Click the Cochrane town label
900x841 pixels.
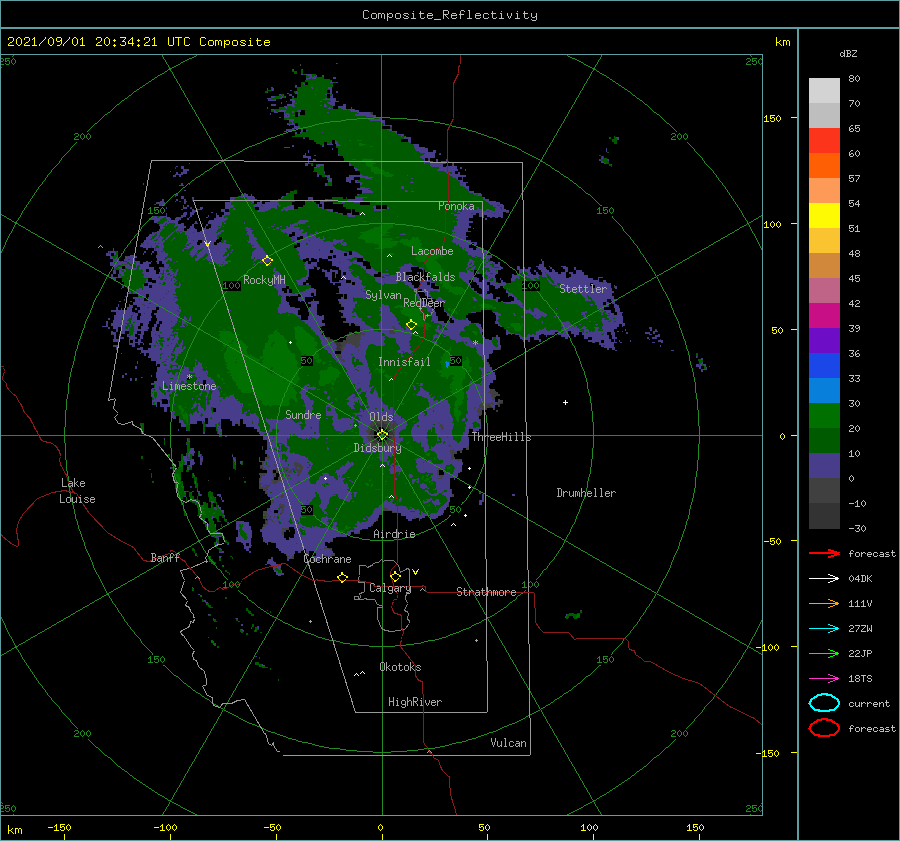[x=327, y=559]
